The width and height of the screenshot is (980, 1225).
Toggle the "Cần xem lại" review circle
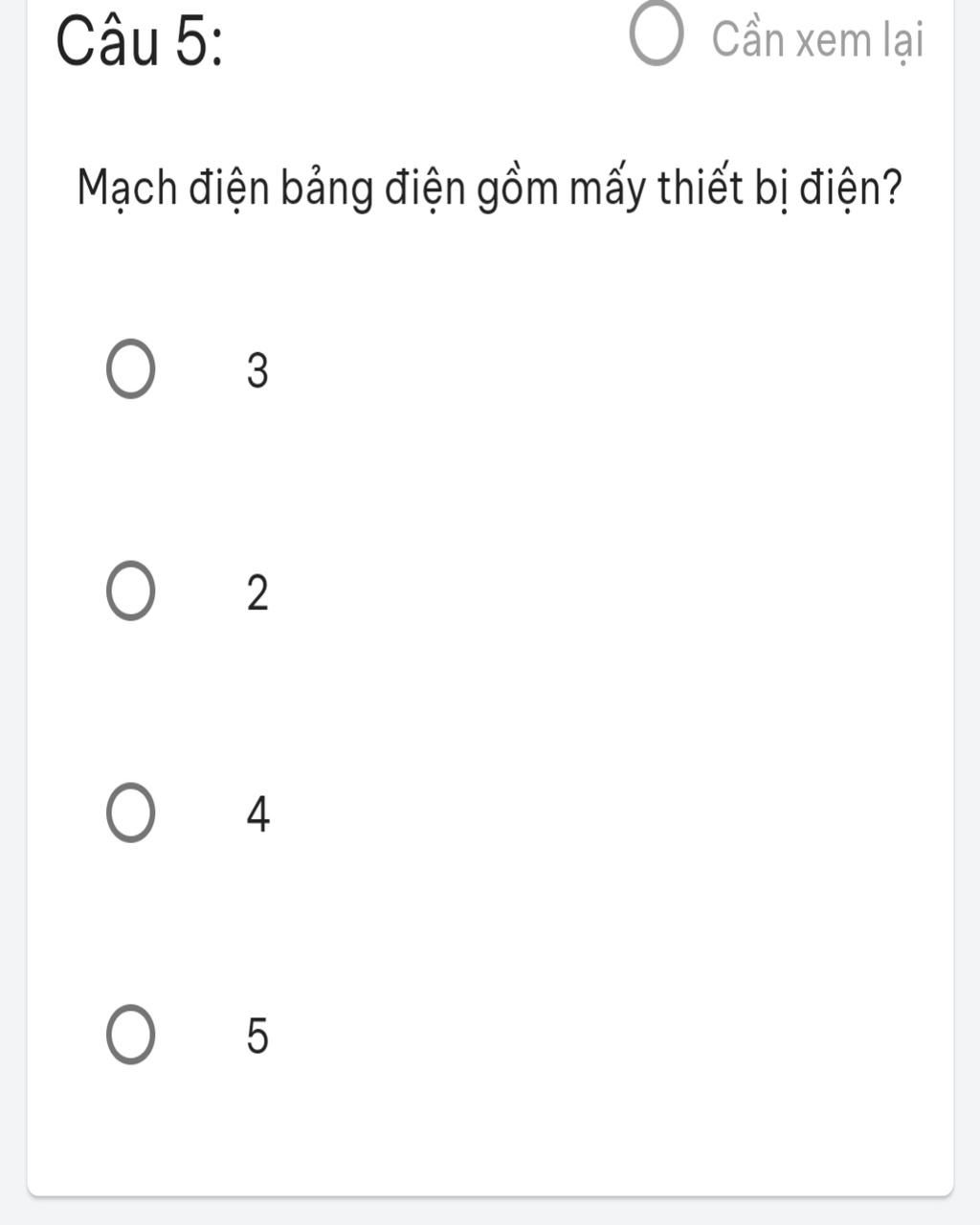pyautogui.click(x=657, y=37)
